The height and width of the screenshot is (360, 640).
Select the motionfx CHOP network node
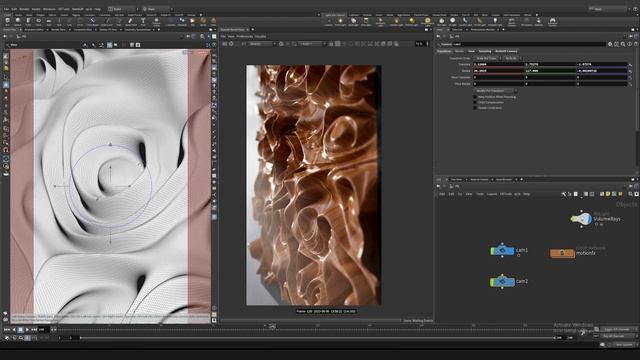pyautogui.click(x=562, y=253)
